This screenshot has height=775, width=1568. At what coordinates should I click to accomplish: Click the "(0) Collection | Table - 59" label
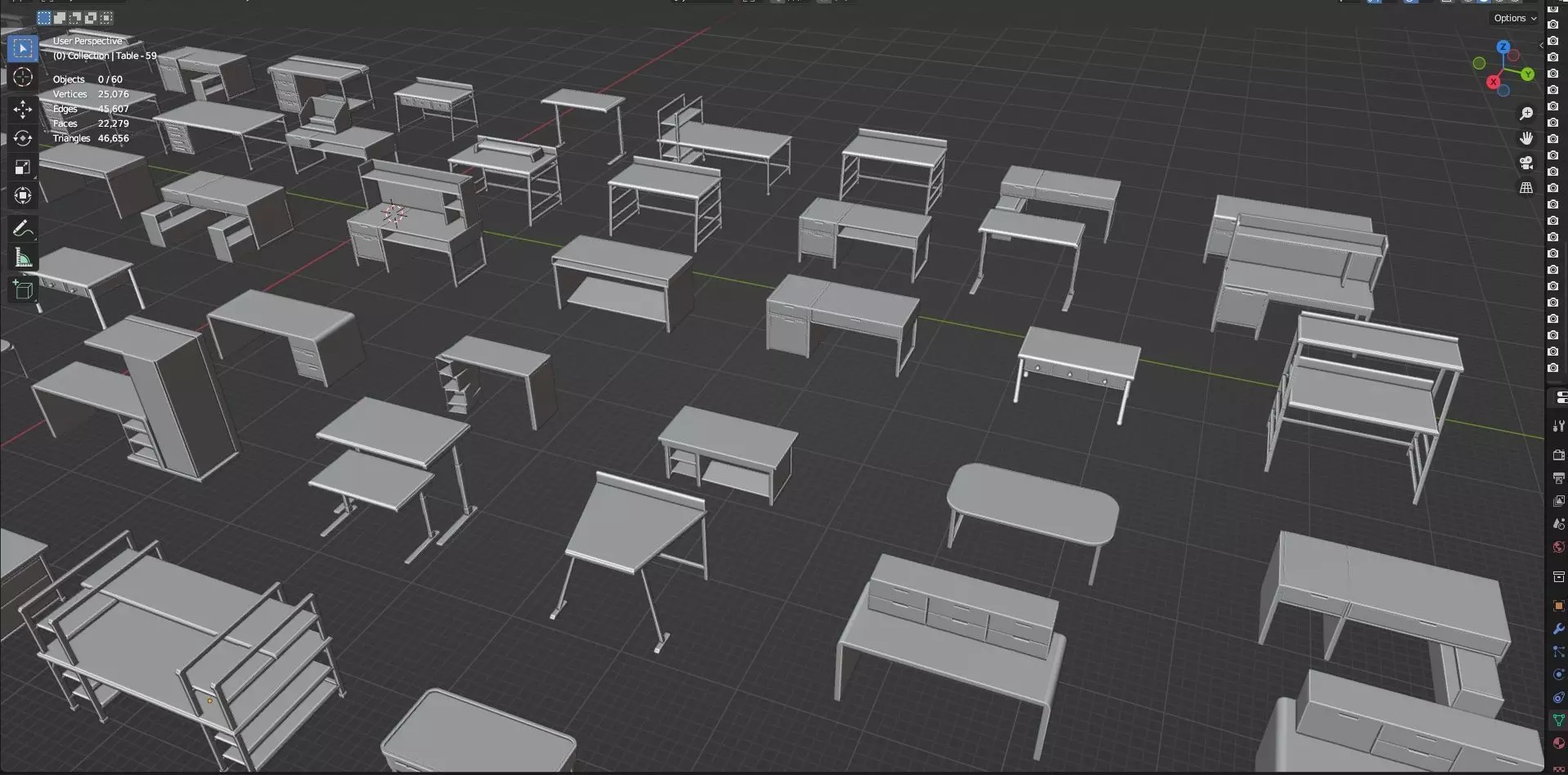(x=105, y=56)
